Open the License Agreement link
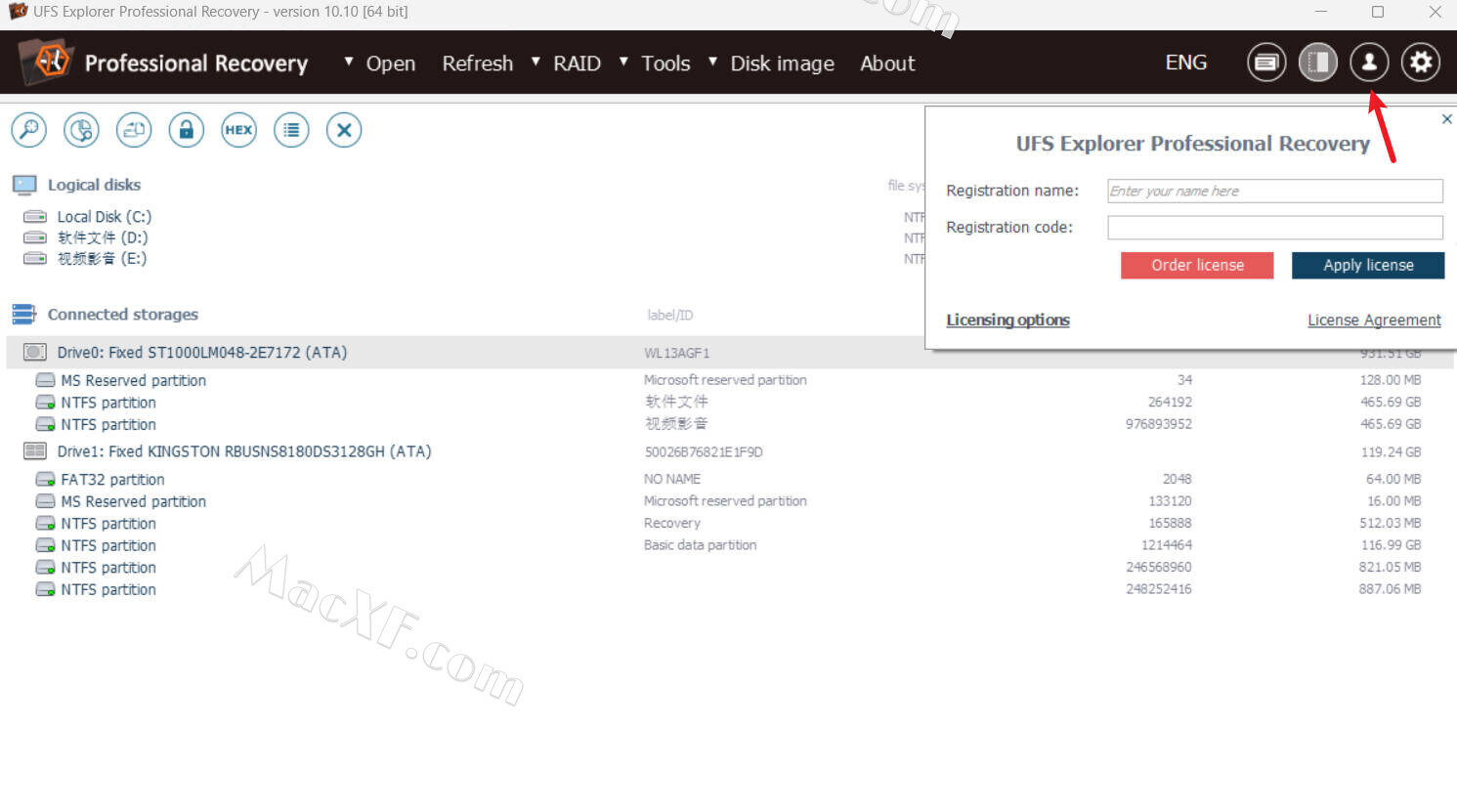1457x812 pixels. coord(1374,321)
